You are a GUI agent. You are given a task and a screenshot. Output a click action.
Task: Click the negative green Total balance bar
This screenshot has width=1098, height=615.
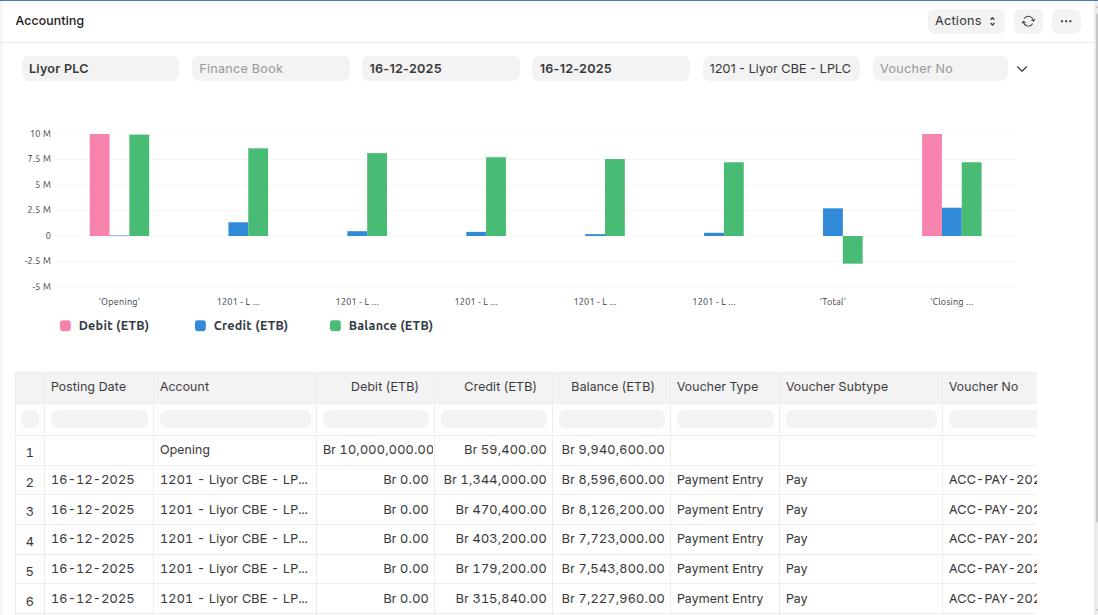852,250
